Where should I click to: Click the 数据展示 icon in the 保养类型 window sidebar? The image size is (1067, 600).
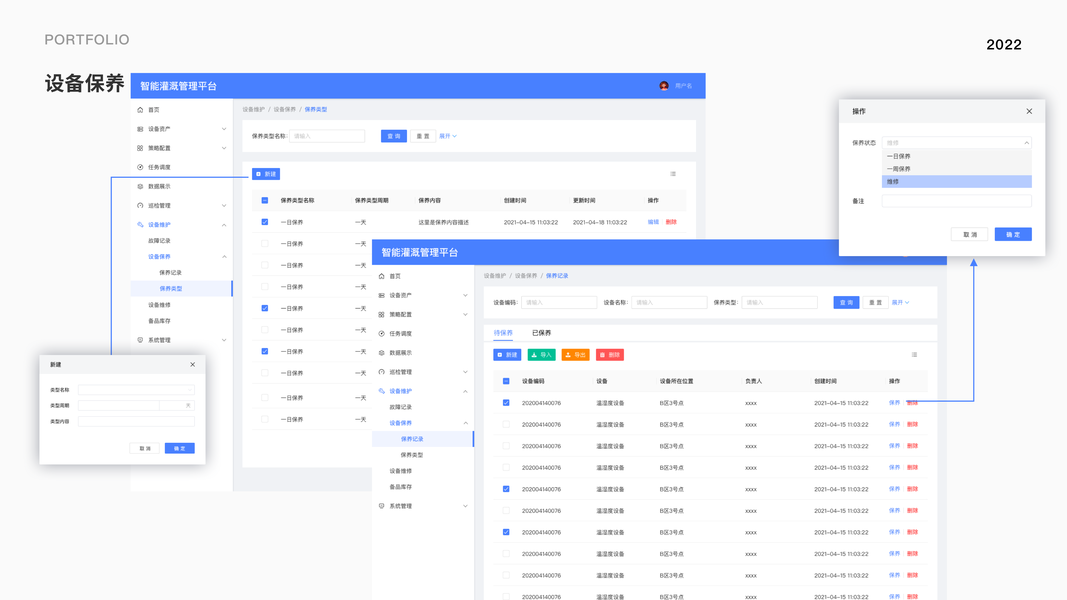140,186
